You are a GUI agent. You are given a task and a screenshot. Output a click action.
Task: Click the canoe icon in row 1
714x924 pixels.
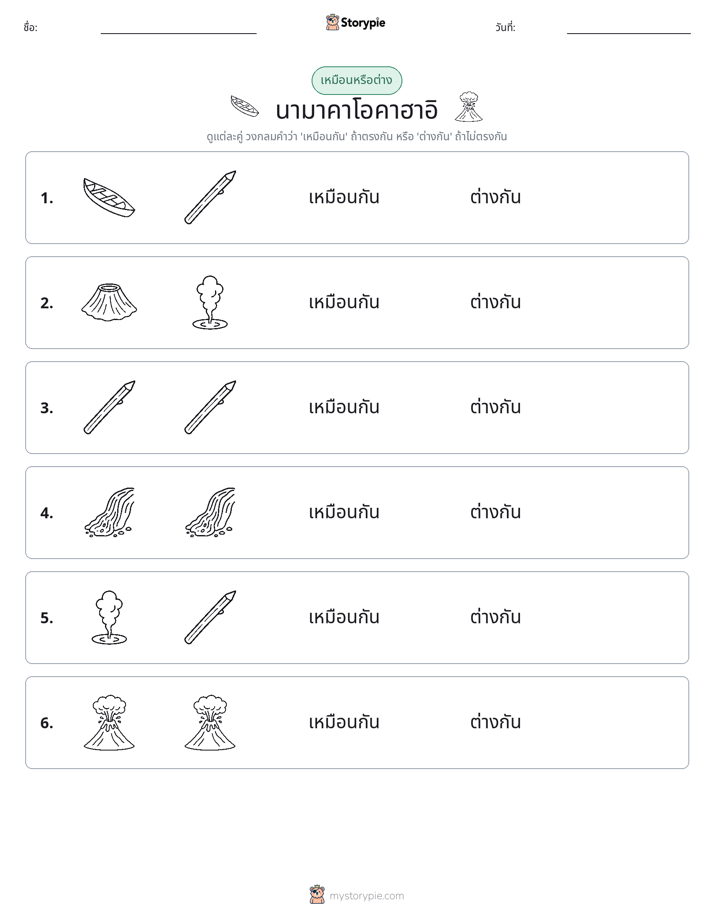[109, 197]
